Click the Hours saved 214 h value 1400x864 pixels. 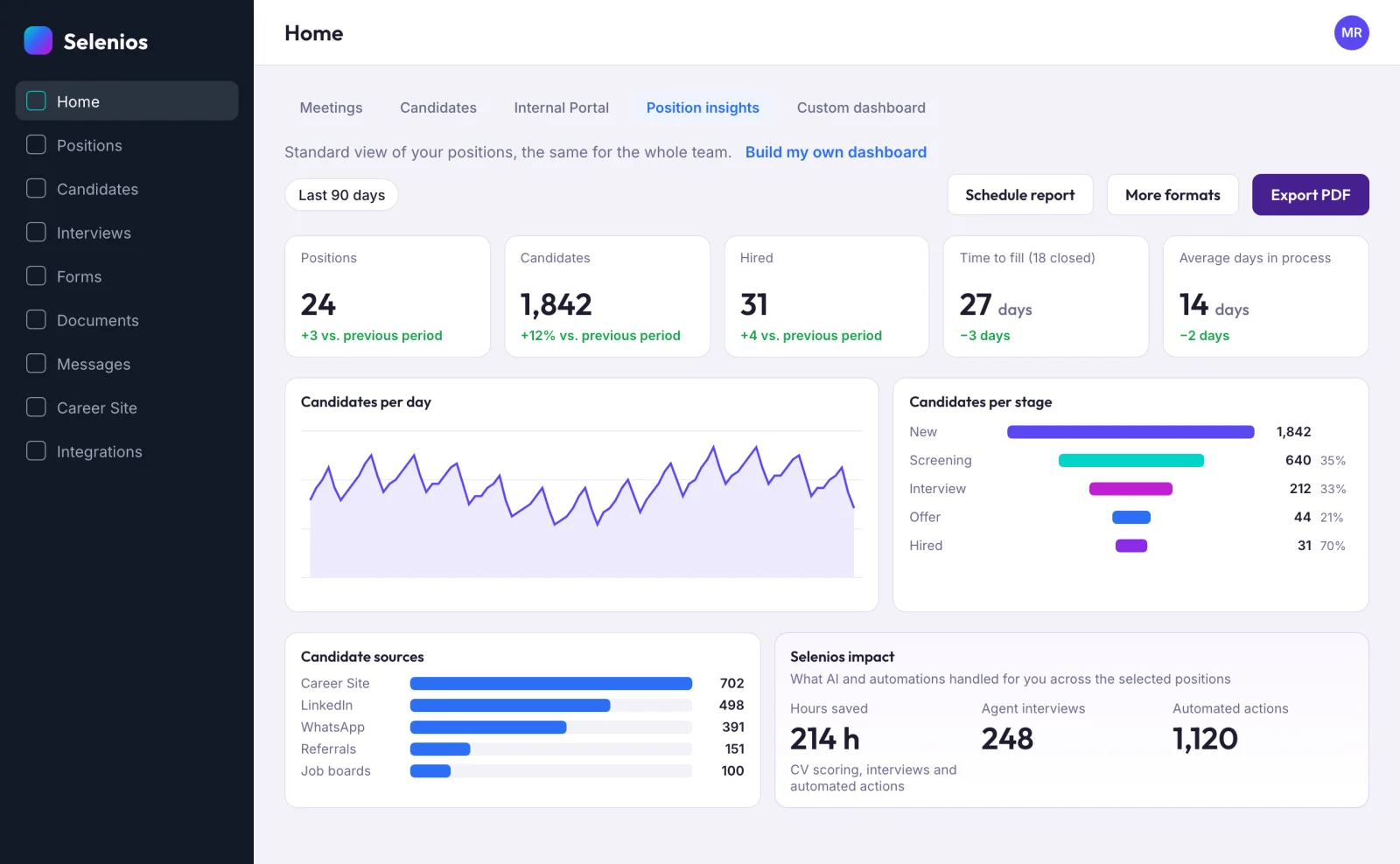825,739
